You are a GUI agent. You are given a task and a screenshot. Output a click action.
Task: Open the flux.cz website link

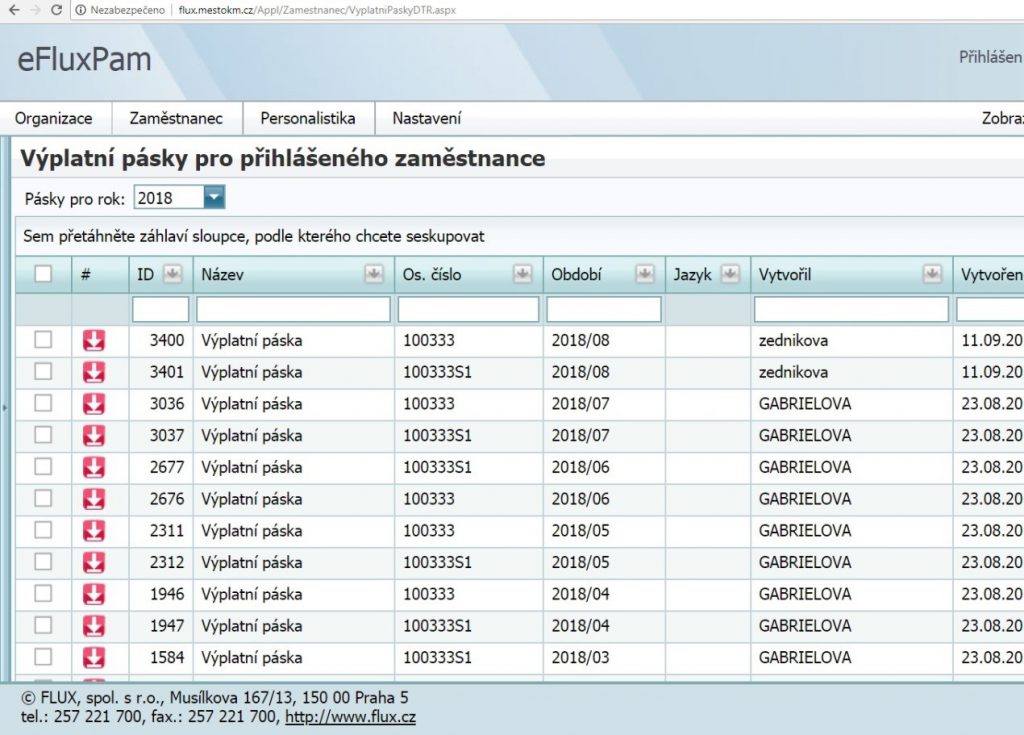pos(350,717)
